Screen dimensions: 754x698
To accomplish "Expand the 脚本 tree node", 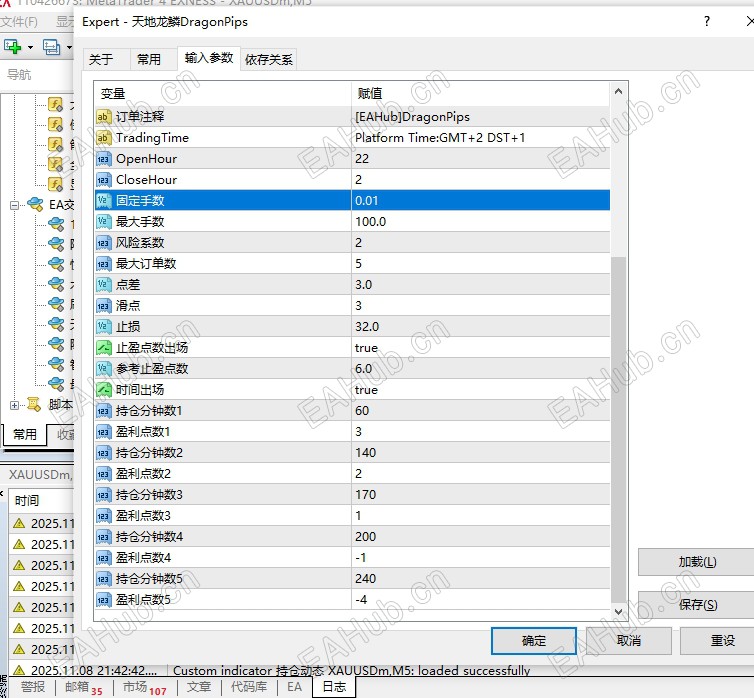I will (14, 405).
